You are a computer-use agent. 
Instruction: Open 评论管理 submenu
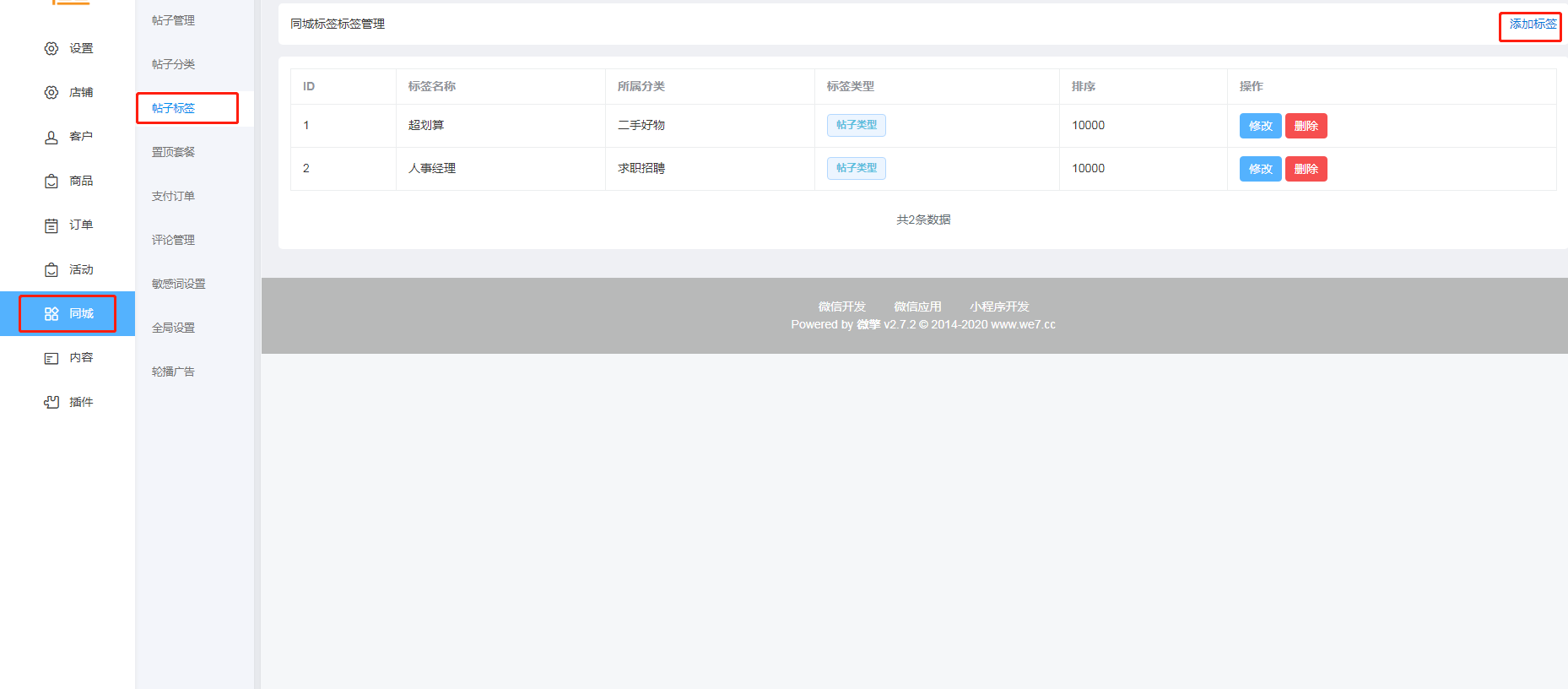coord(173,240)
